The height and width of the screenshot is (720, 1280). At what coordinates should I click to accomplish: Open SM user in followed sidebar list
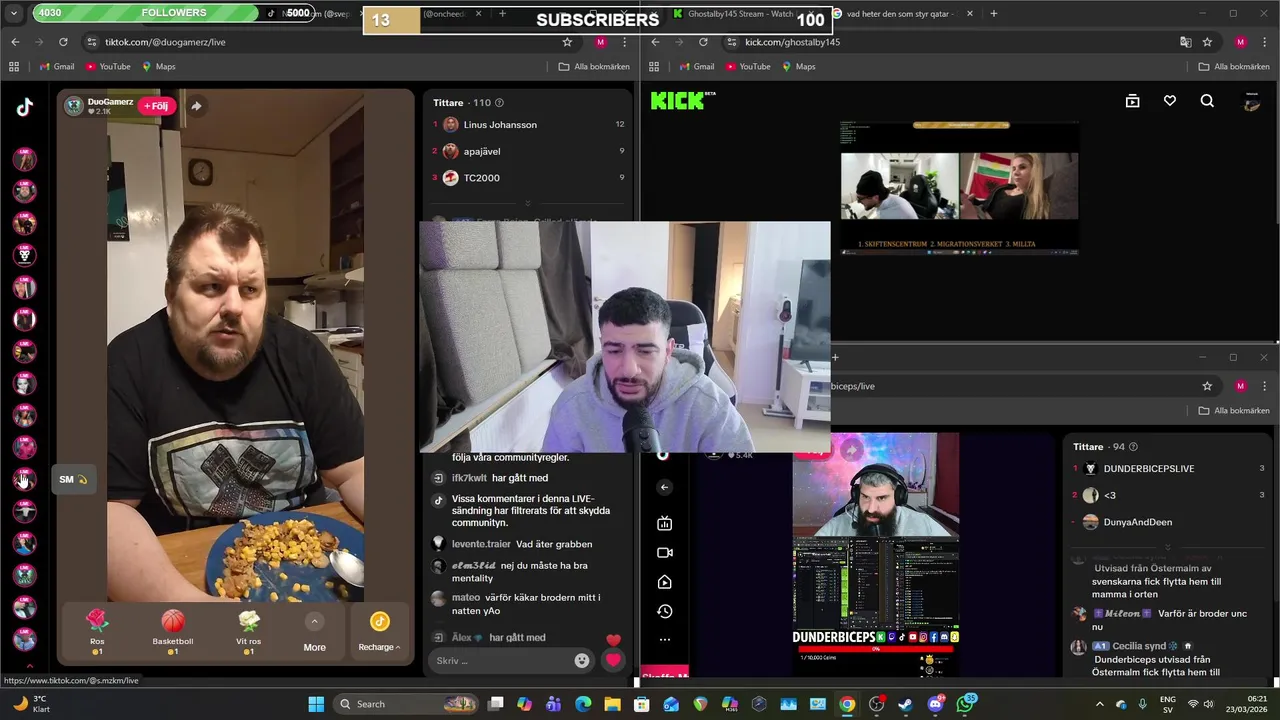pyautogui.click(x=24, y=479)
